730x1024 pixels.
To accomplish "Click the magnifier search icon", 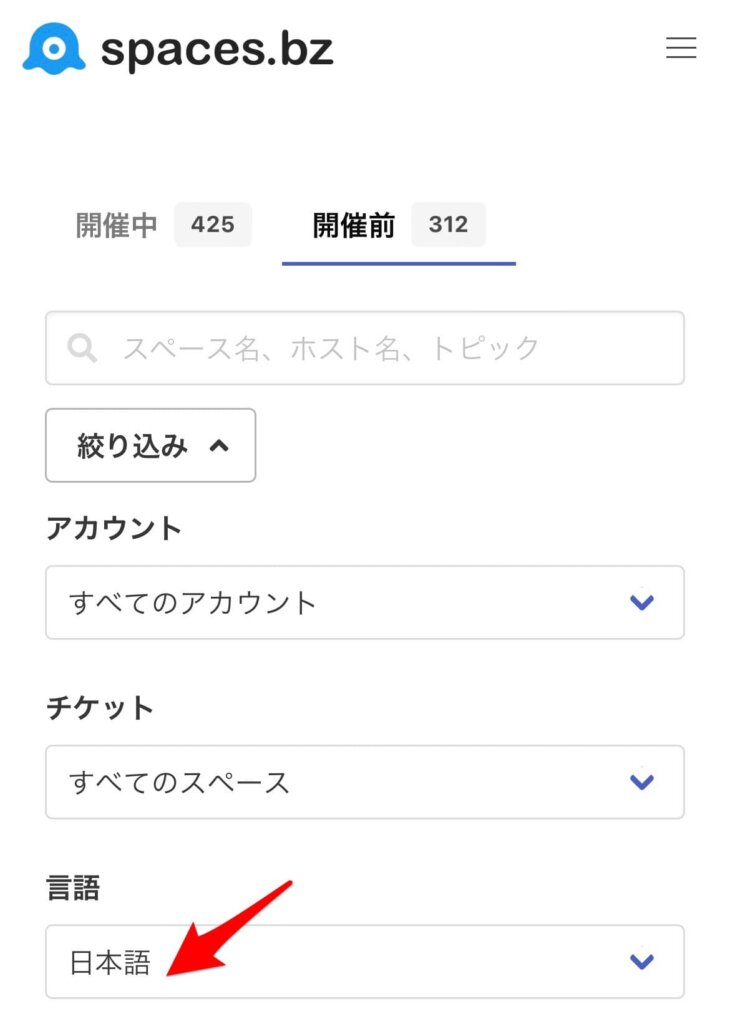I will [82, 348].
